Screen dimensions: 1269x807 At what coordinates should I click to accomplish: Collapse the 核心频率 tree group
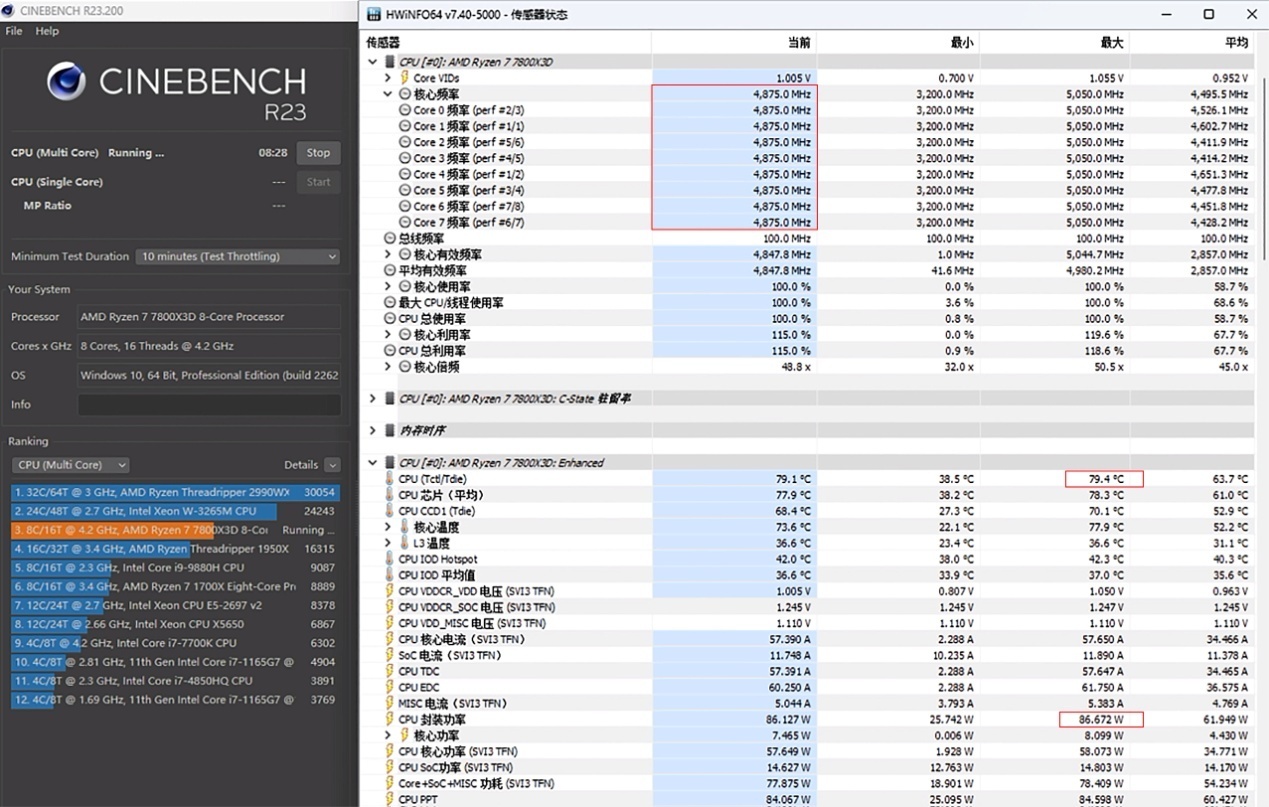[x=388, y=94]
